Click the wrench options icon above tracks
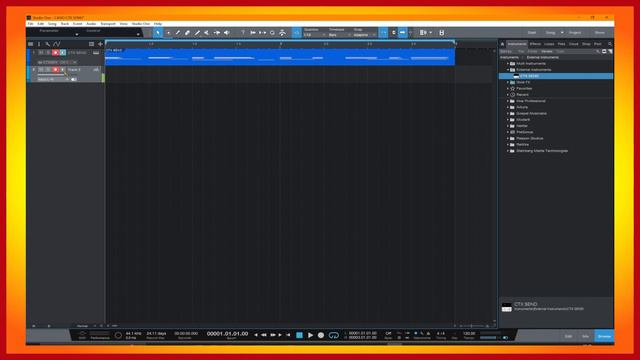The height and width of the screenshot is (360, 640). tap(48, 44)
